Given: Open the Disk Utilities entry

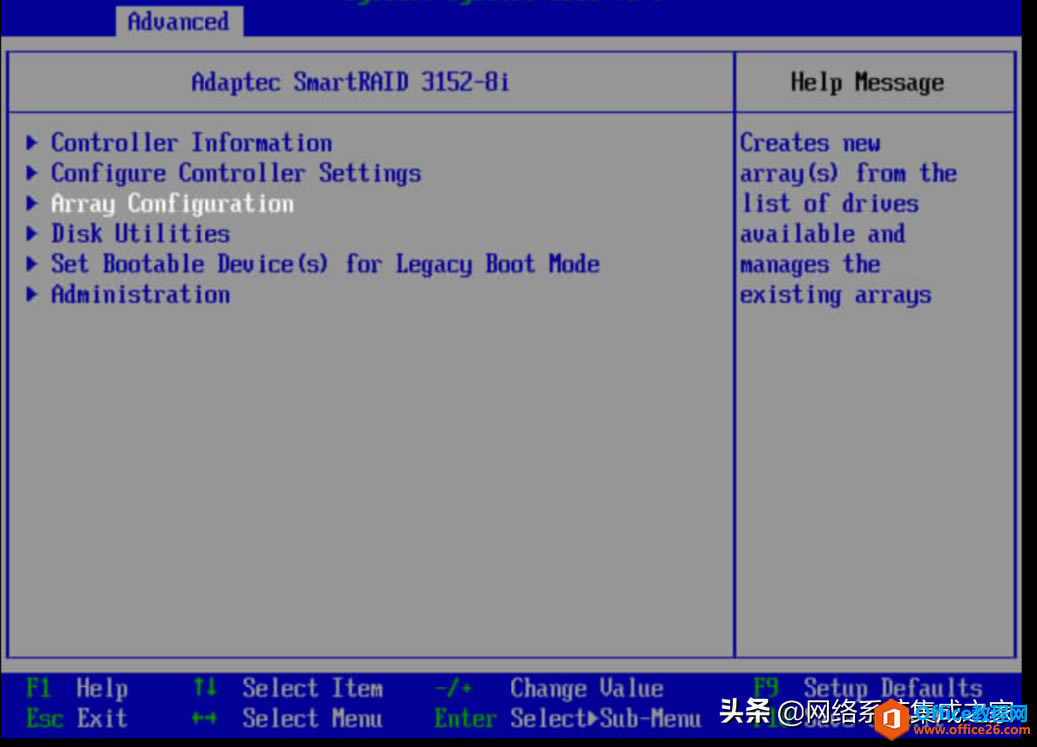Looking at the screenshot, I should point(141,233).
